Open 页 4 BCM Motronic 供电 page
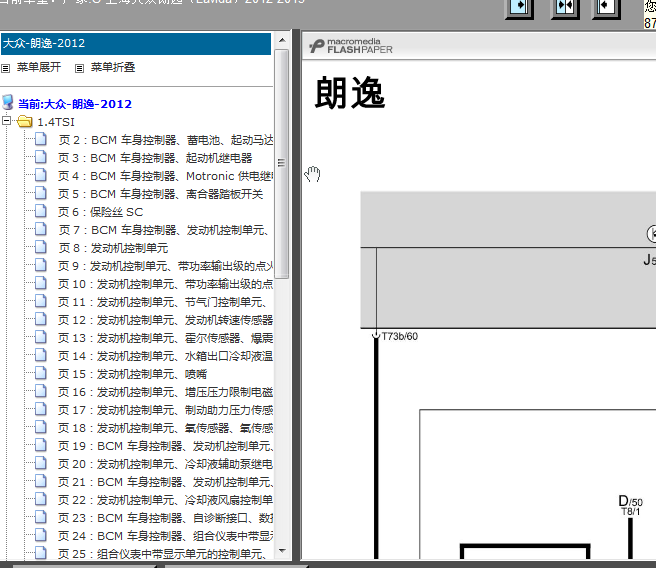656x568 pixels. (166, 176)
